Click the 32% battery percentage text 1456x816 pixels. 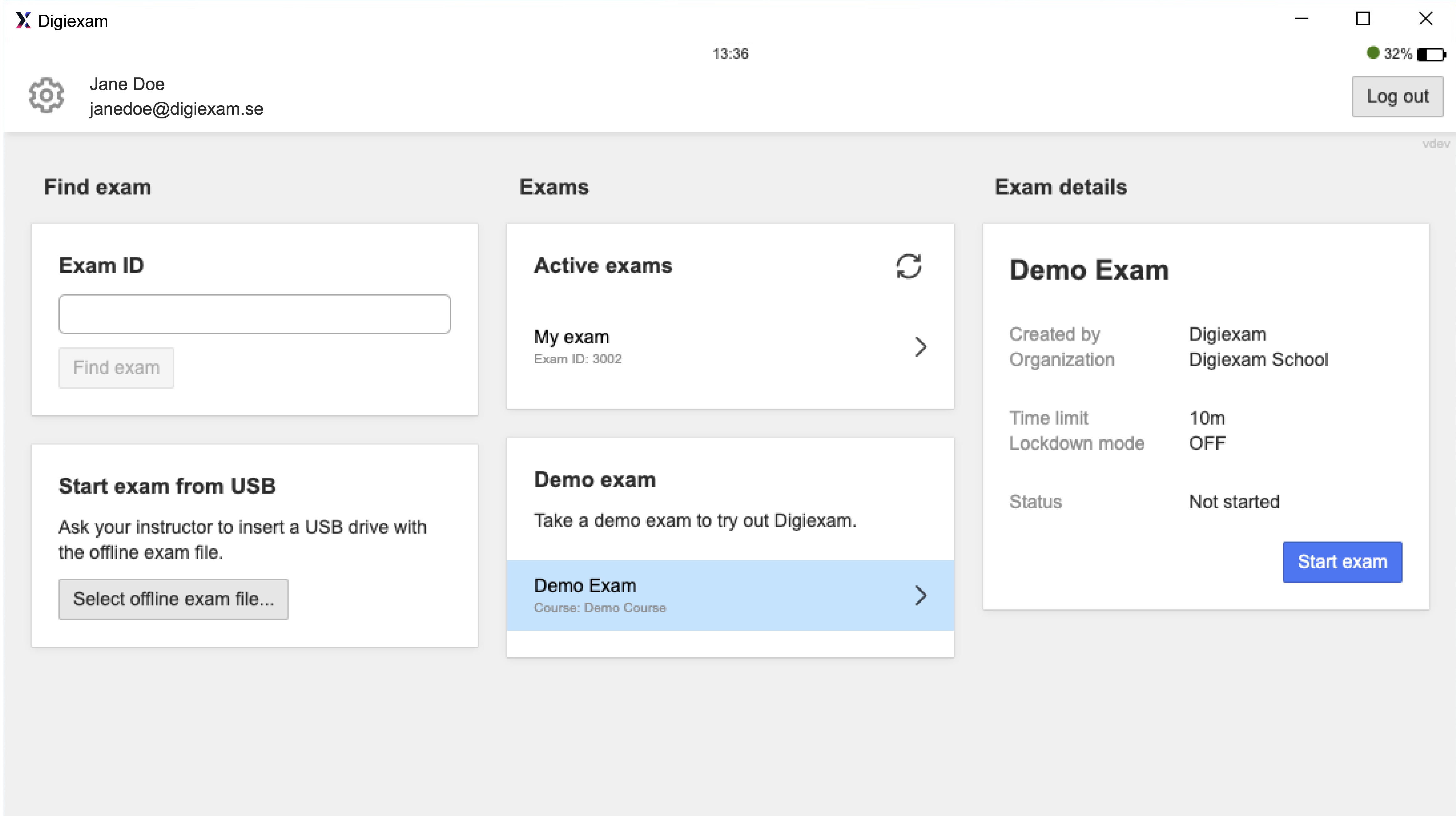pyautogui.click(x=1397, y=54)
